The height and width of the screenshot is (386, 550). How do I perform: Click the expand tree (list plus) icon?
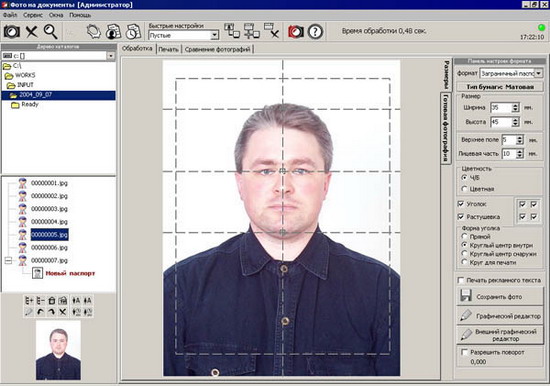tap(29, 300)
